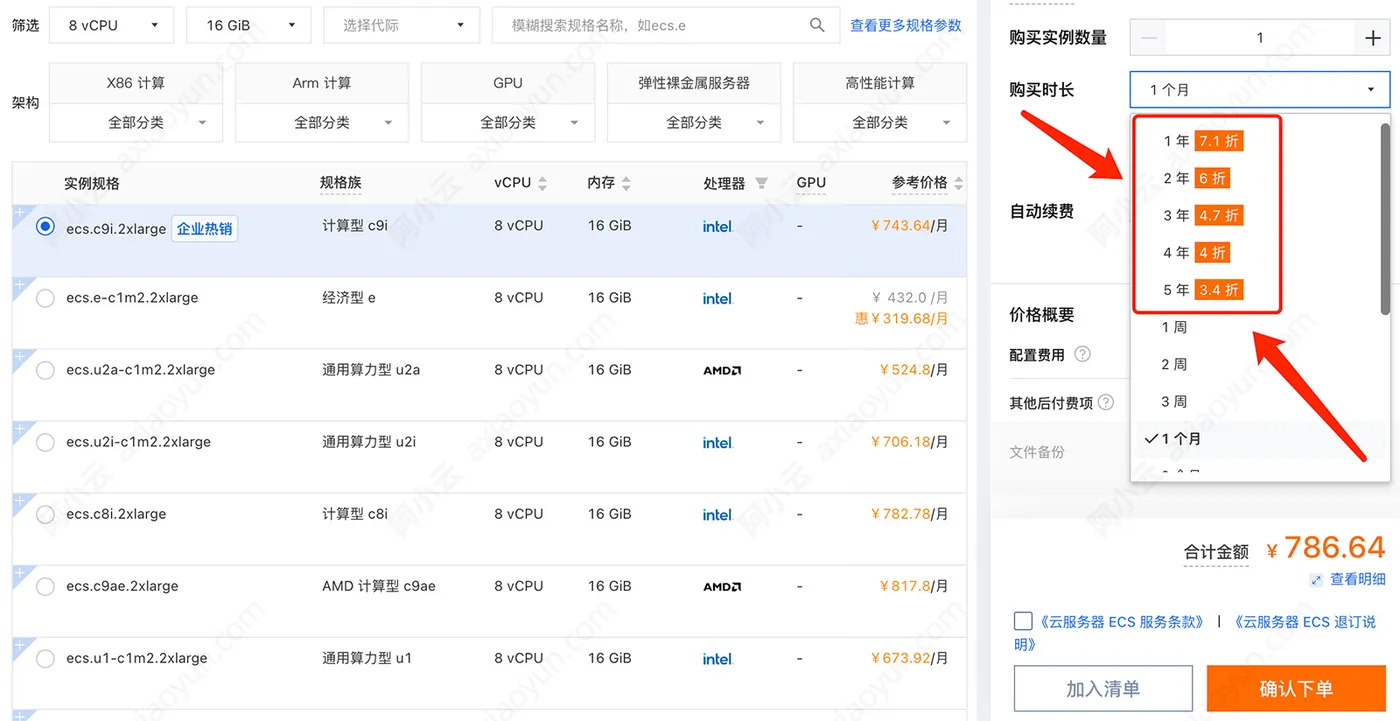The height and width of the screenshot is (721, 1400).
Task: Choose the 2 年 6 折 duration option
Action: click(1197, 178)
